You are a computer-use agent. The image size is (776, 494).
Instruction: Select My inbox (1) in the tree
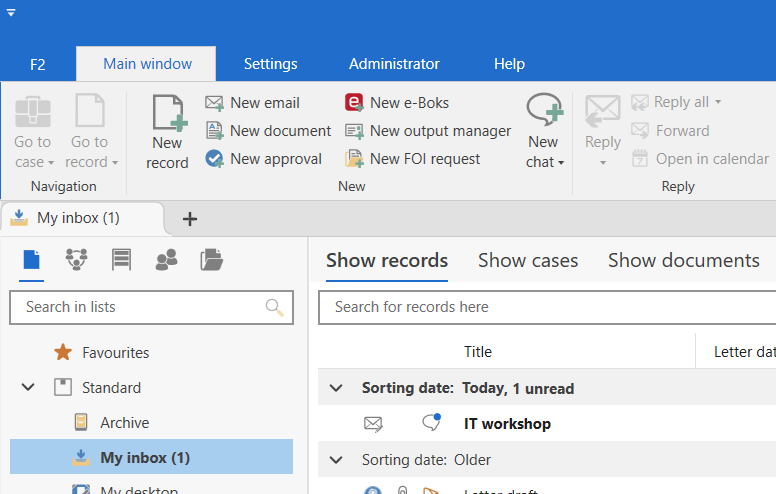tap(151, 457)
